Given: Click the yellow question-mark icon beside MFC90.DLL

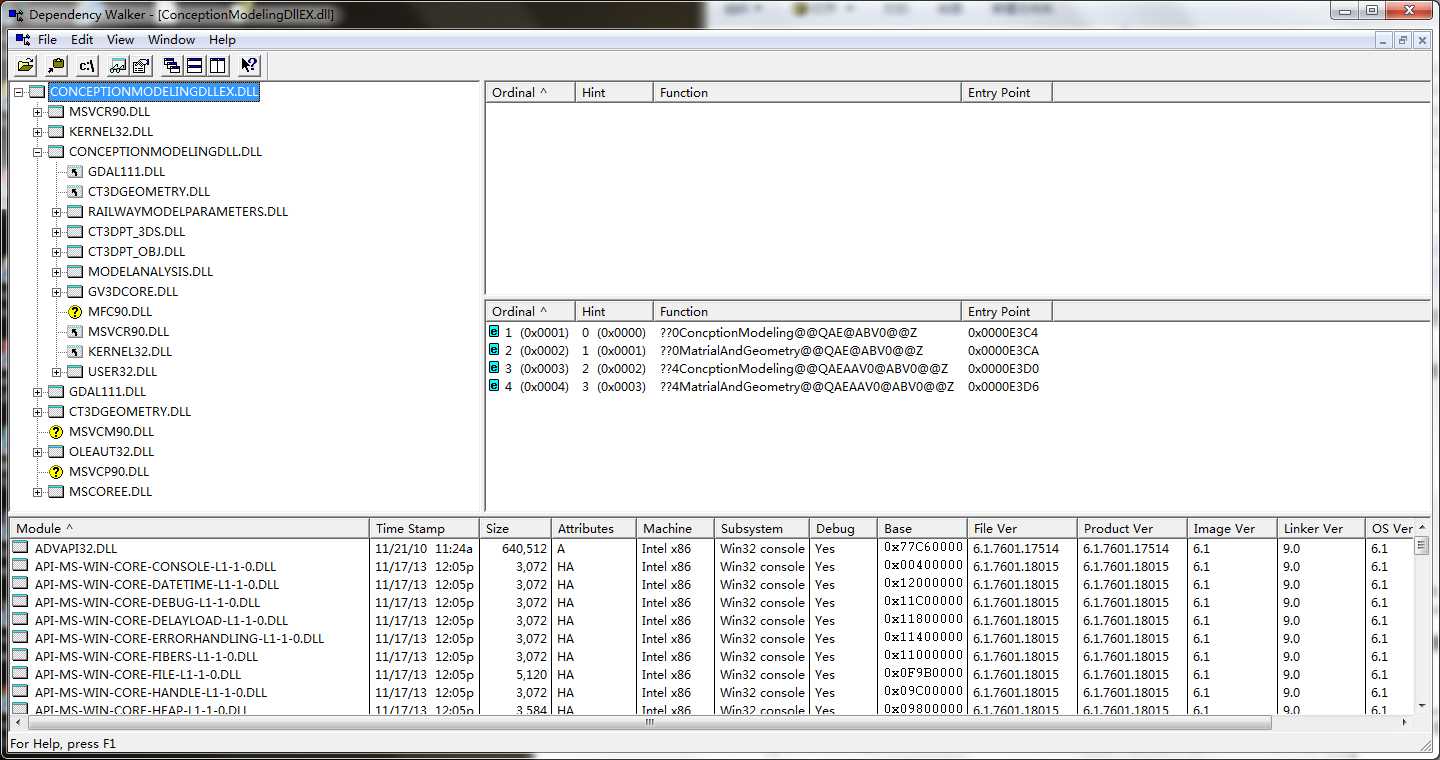Looking at the screenshot, I should 74,312.
